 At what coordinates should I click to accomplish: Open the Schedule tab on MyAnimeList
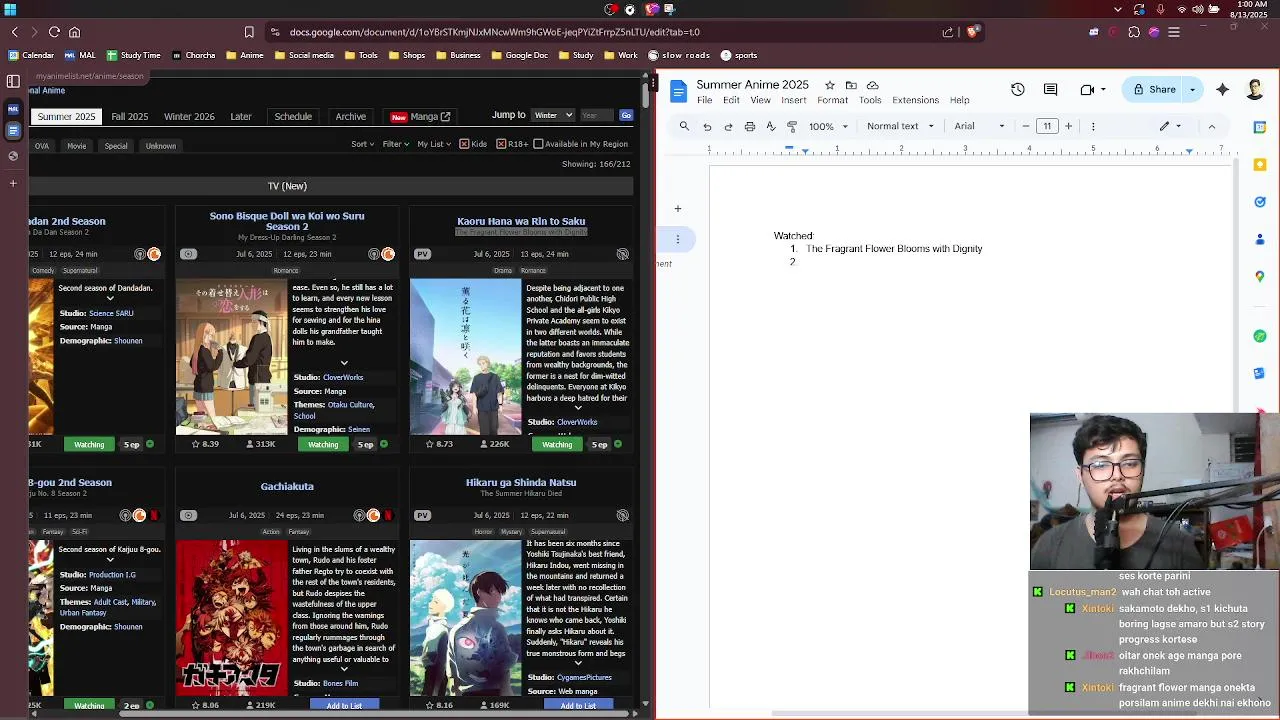(293, 116)
